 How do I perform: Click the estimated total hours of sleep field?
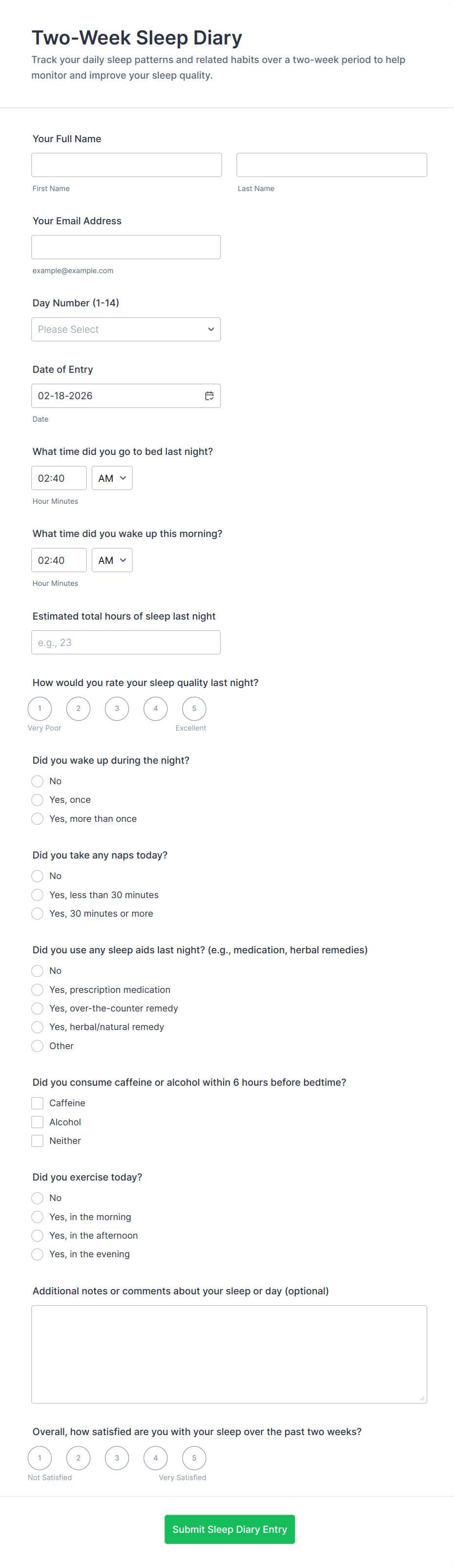tap(126, 642)
